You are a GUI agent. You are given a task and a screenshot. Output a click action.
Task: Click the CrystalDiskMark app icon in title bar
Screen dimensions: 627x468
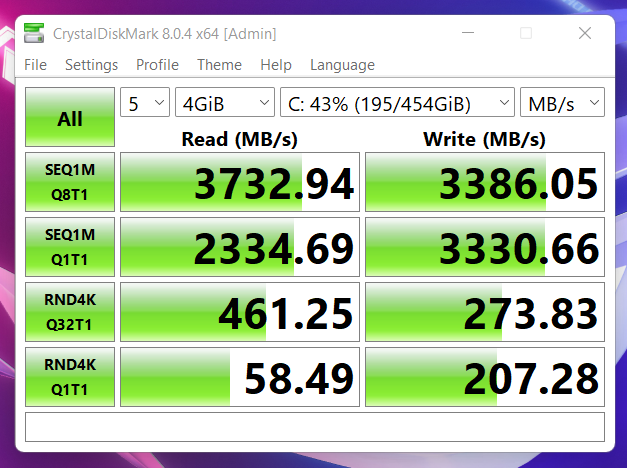(x=35, y=34)
